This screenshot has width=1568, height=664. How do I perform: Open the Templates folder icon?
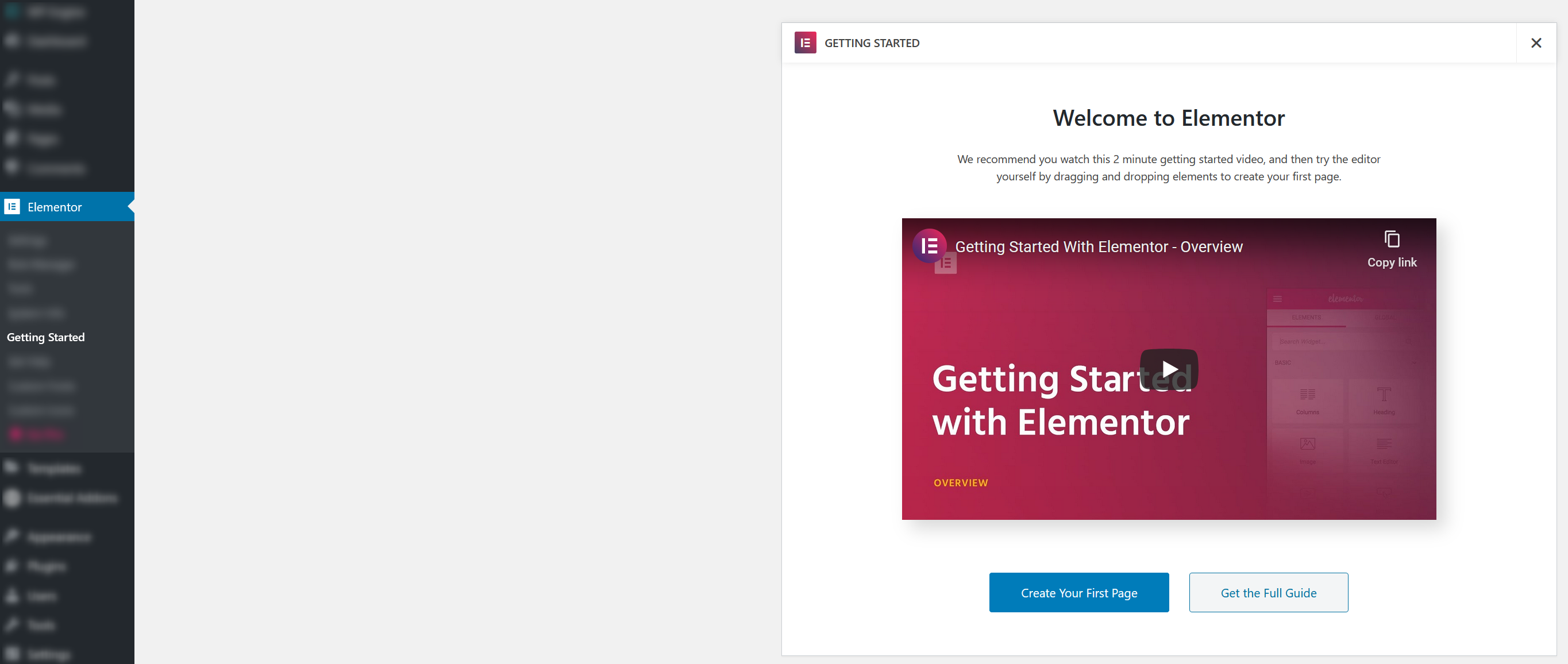pyautogui.click(x=12, y=468)
